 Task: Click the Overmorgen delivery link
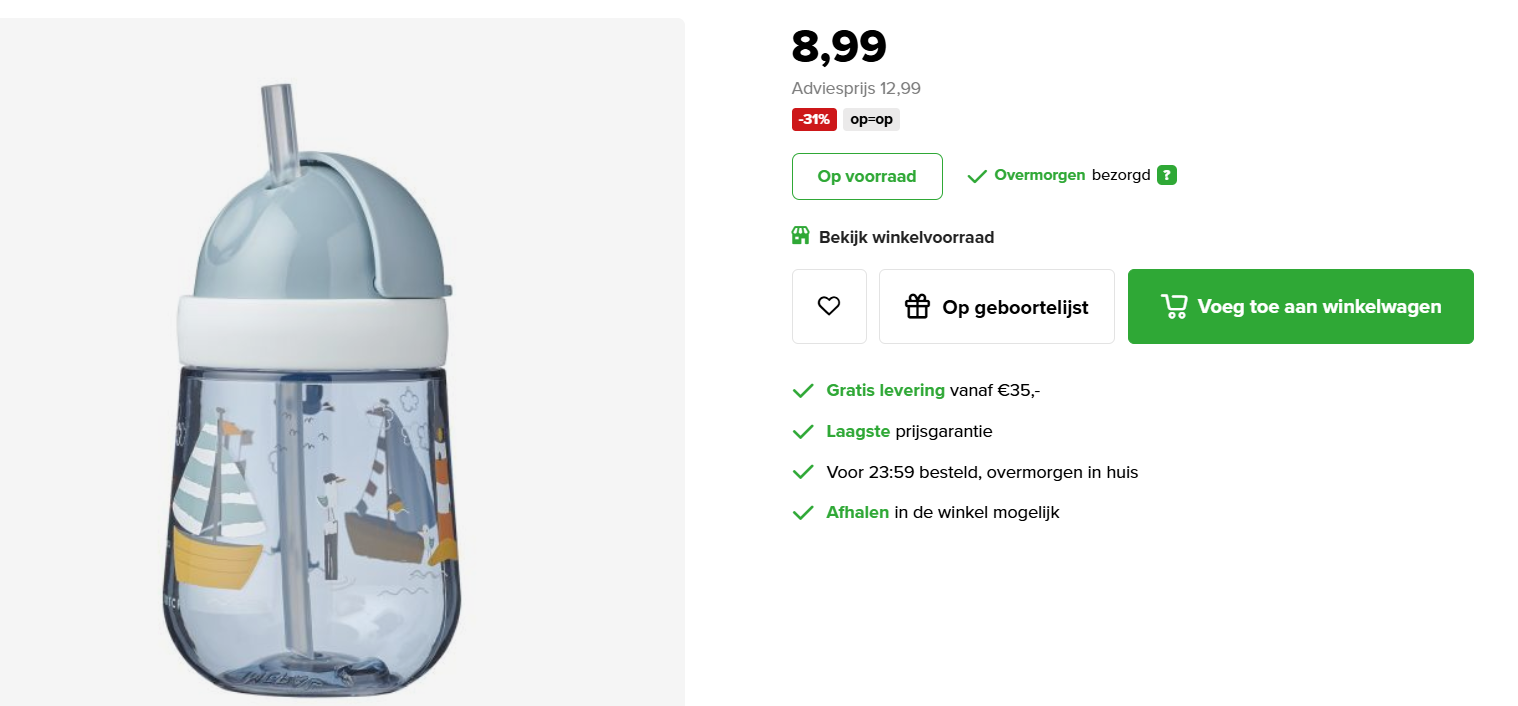coord(1037,174)
